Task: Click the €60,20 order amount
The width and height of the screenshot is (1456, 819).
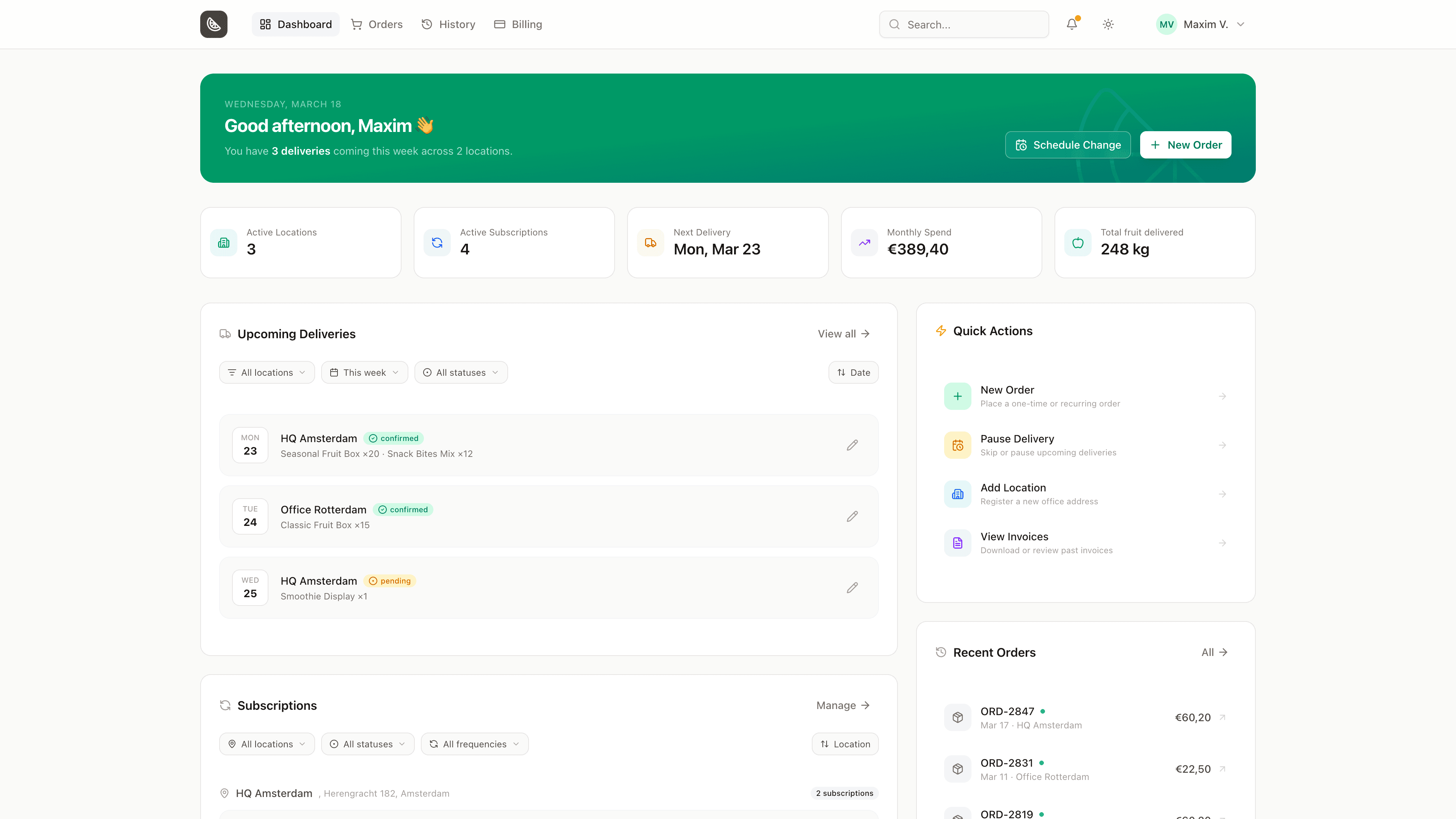Action: click(1192, 717)
